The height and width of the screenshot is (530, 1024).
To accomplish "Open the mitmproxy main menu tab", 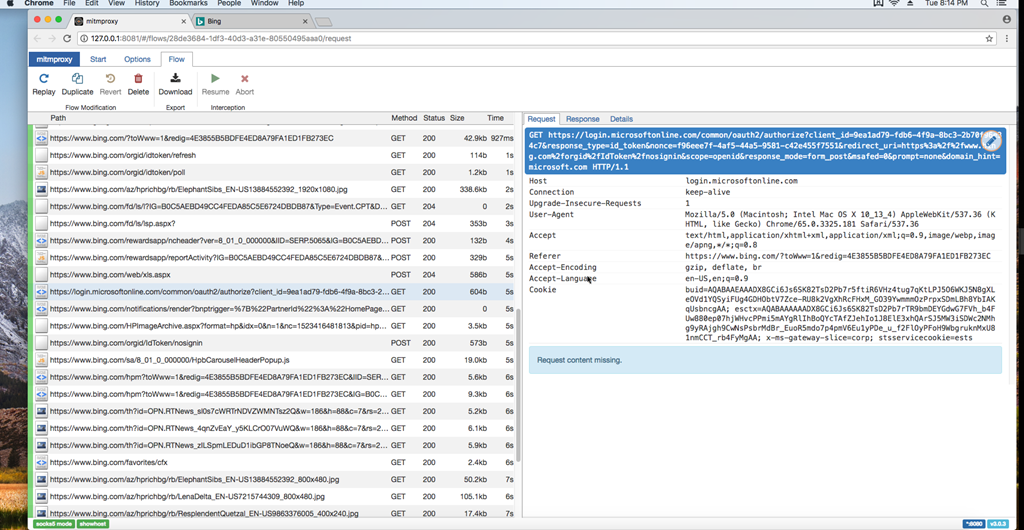I will [x=54, y=59].
